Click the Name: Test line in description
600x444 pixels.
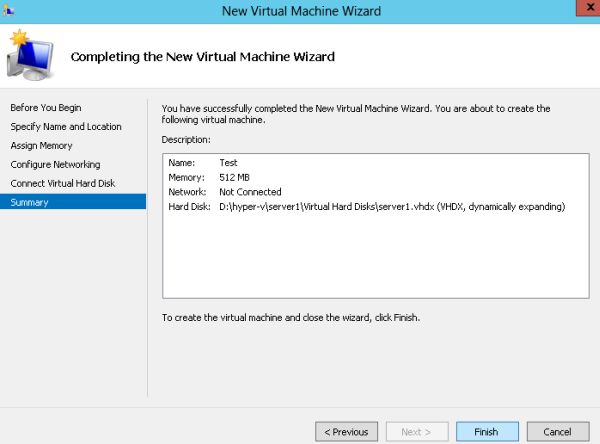coord(205,162)
